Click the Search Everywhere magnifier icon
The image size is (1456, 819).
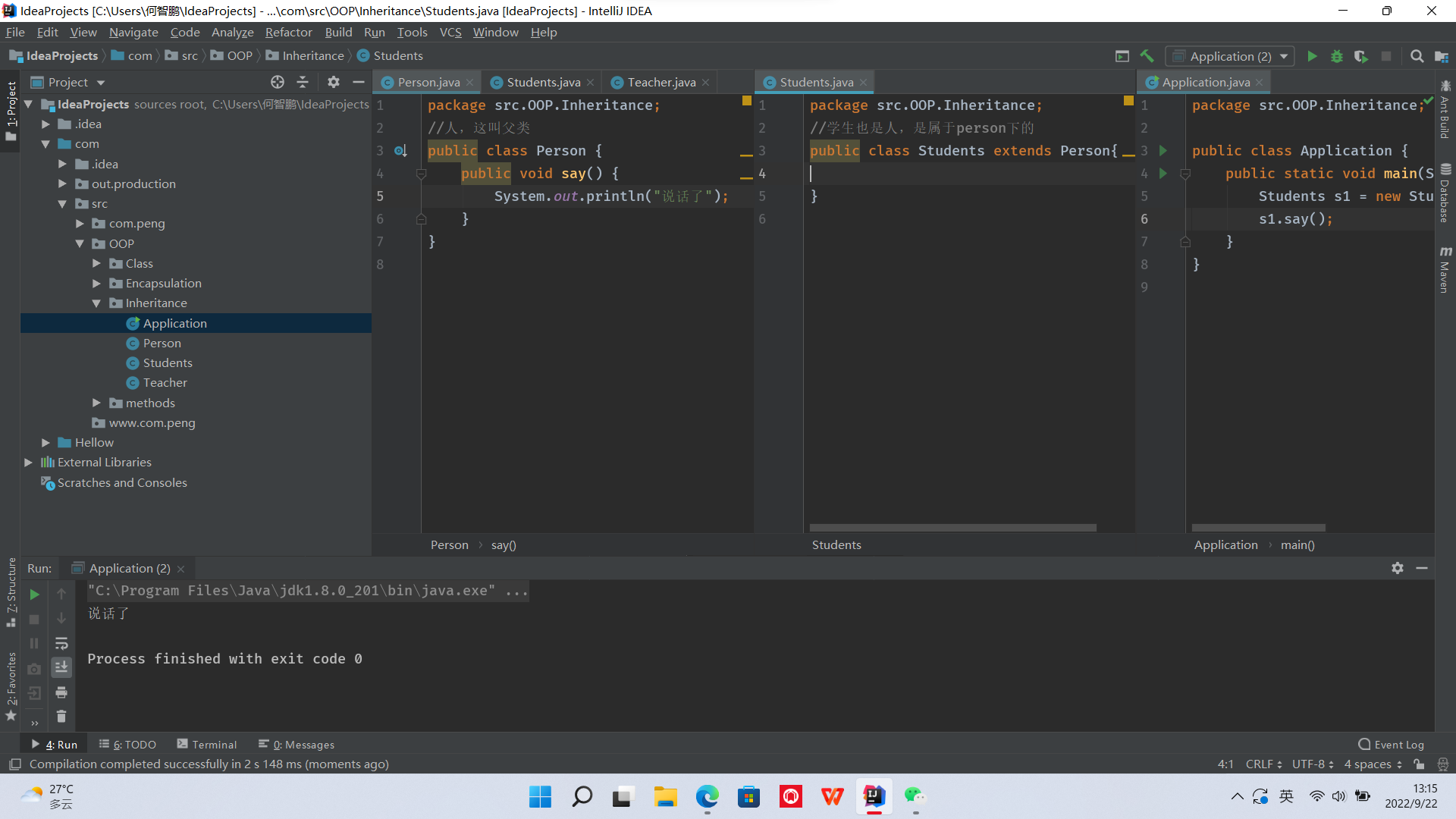(x=1416, y=56)
